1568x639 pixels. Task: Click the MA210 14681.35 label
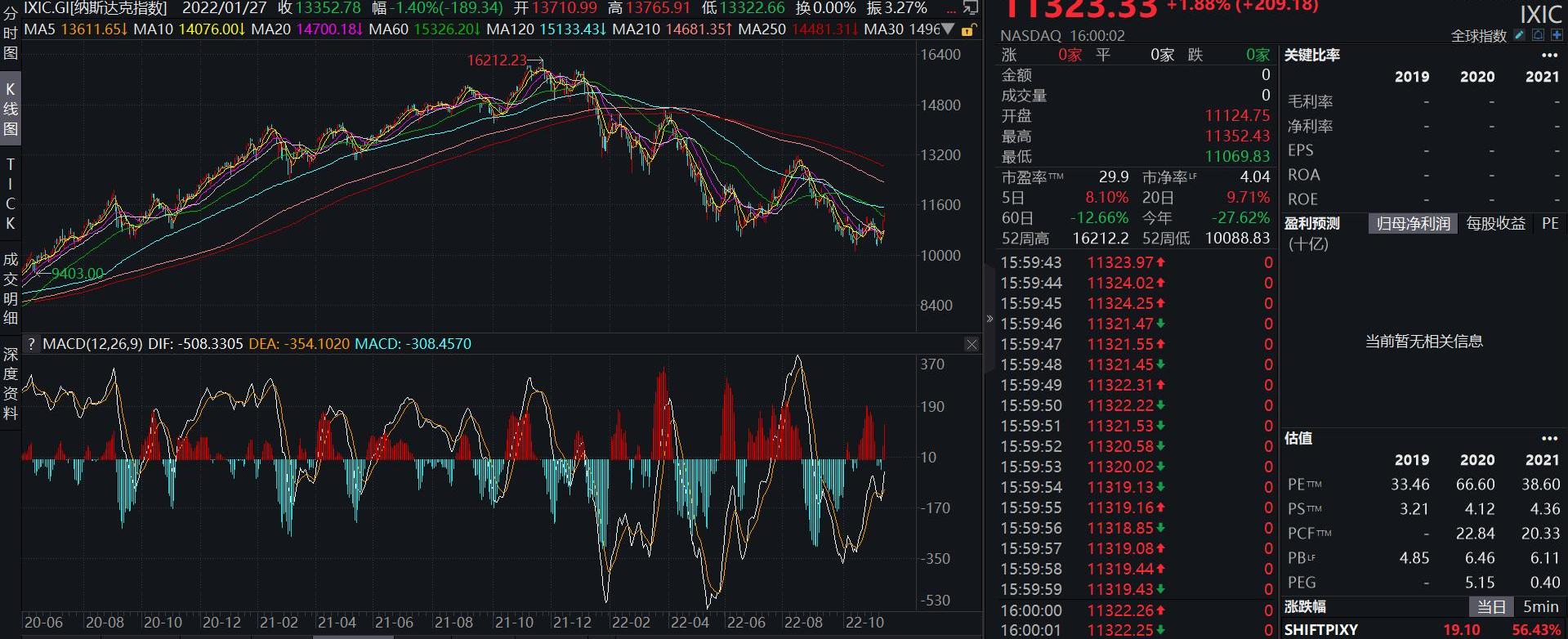point(672,29)
